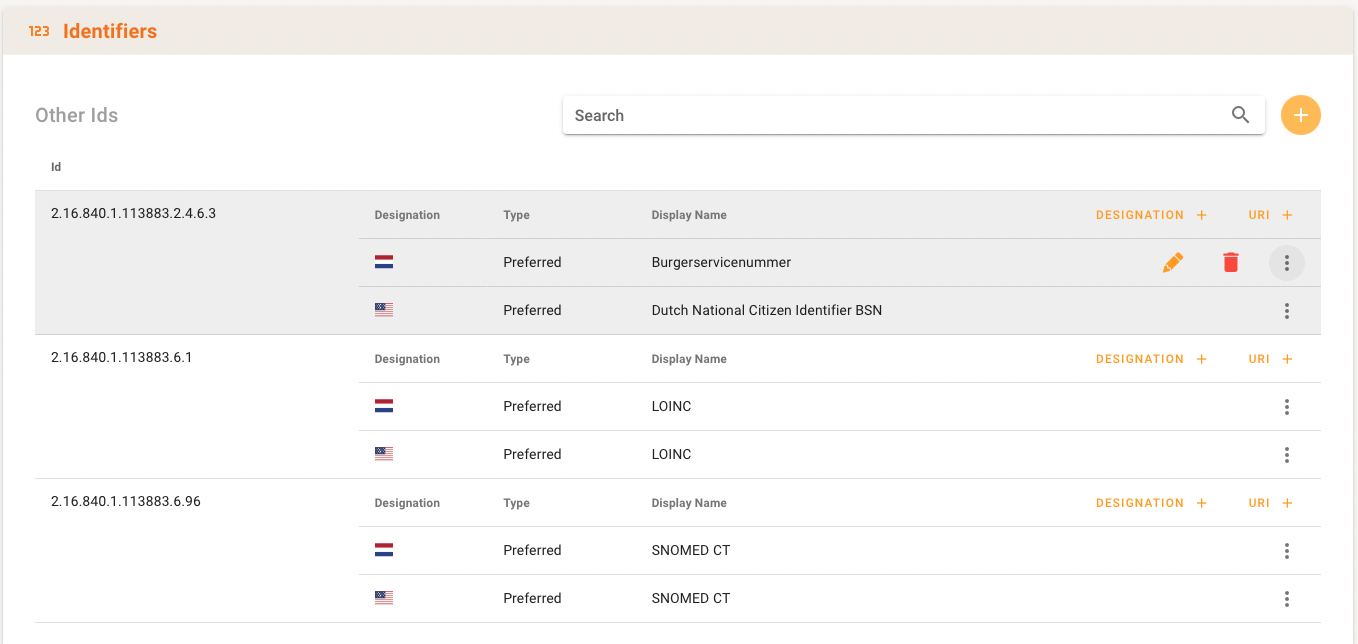
Task: Add URI to SNOMED CT identifier
Action: point(1270,503)
